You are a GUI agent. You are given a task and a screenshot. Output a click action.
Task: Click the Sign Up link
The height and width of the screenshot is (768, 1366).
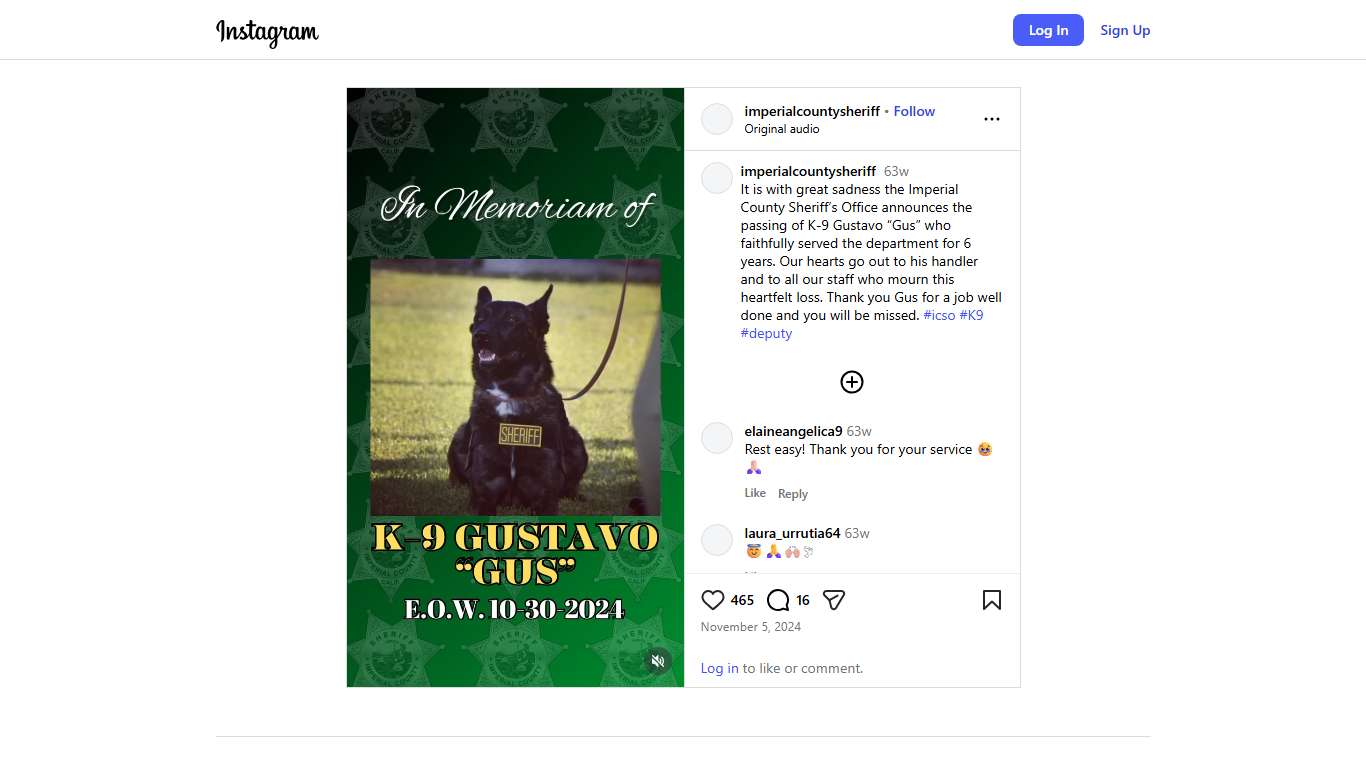[1125, 30]
